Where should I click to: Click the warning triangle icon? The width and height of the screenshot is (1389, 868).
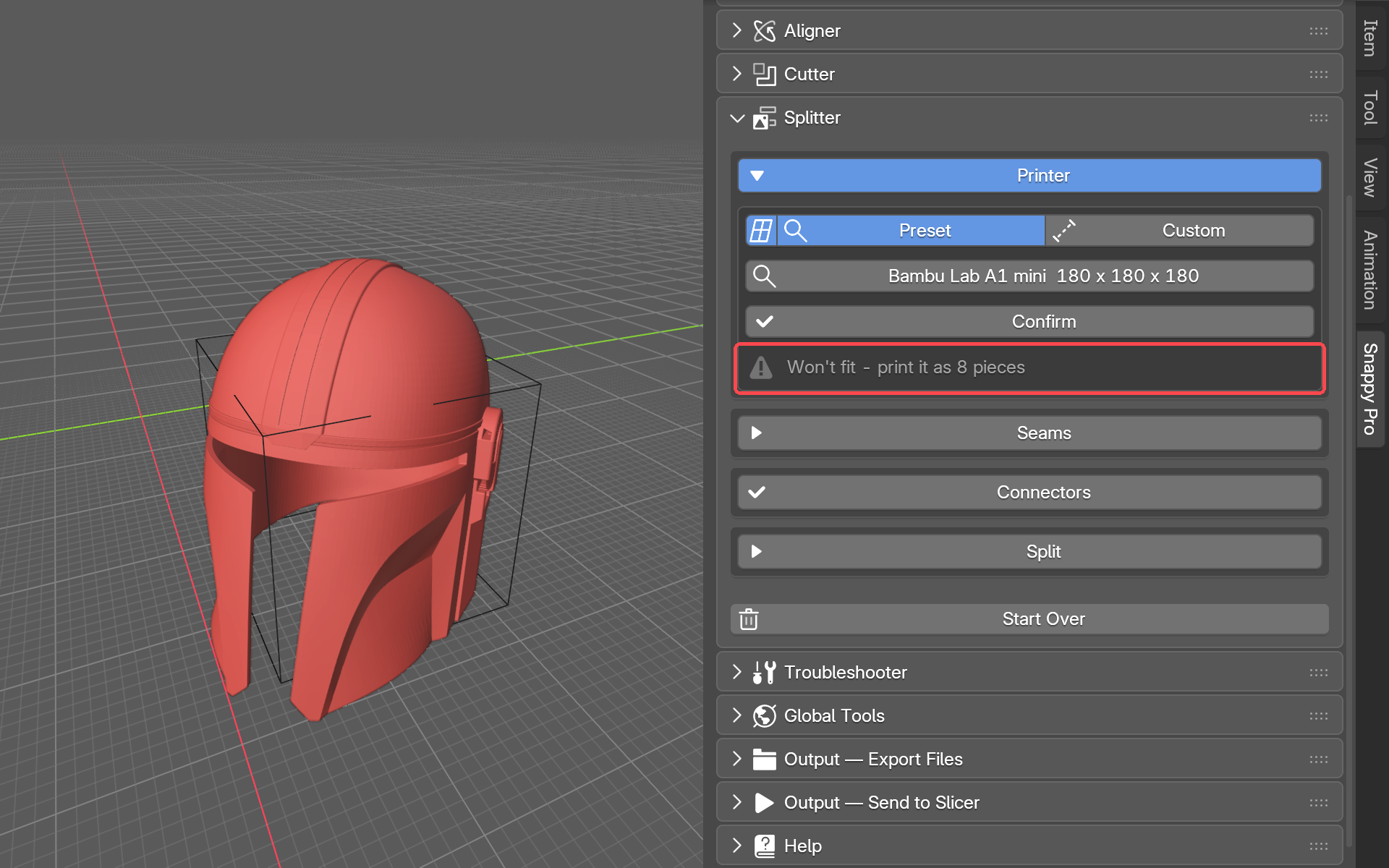[761, 367]
